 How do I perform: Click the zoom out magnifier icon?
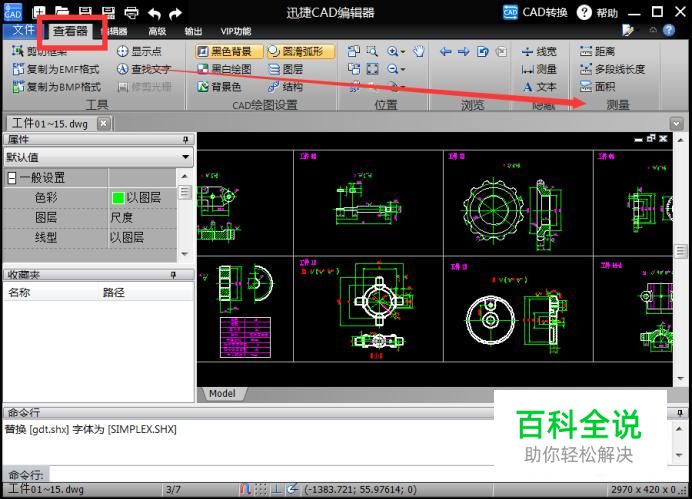[x=392, y=69]
